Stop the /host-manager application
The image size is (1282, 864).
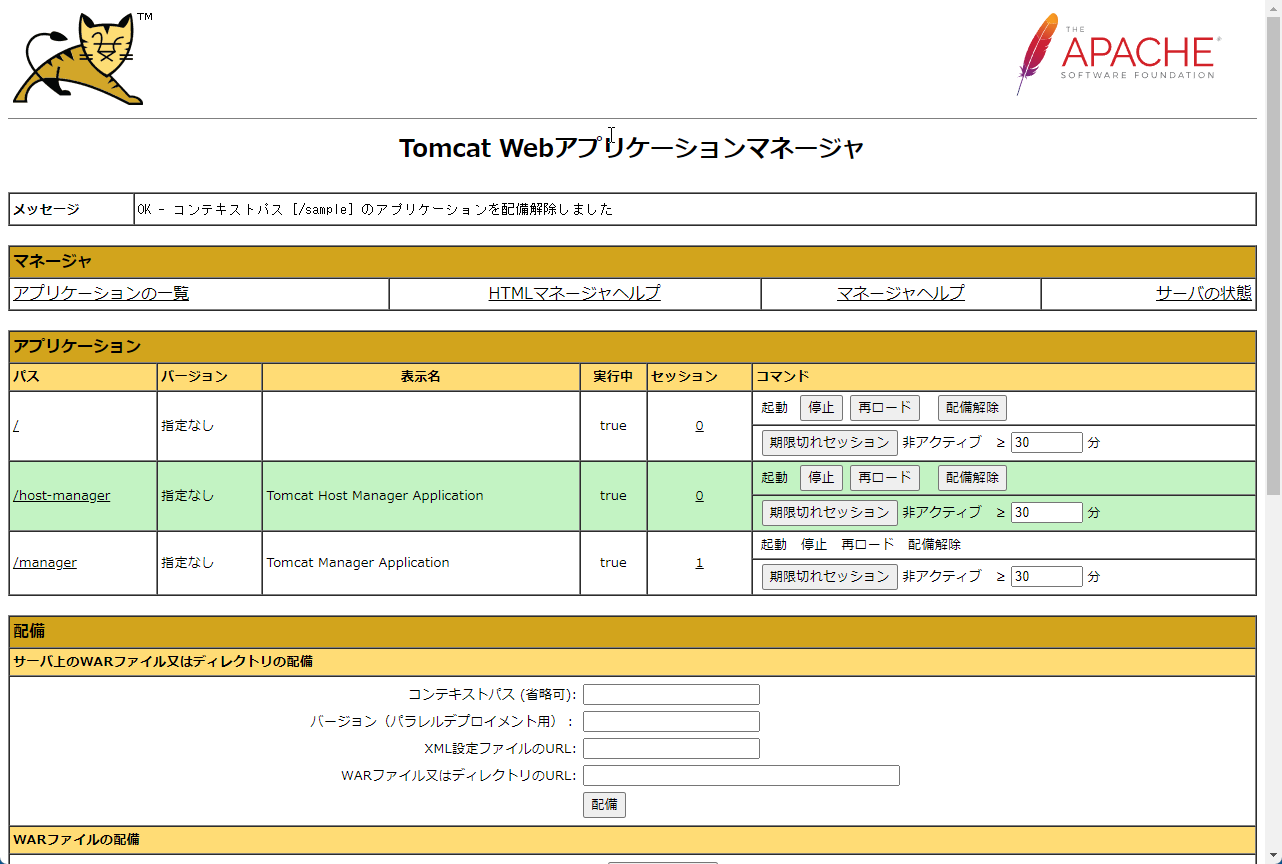[x=821, y=477]
